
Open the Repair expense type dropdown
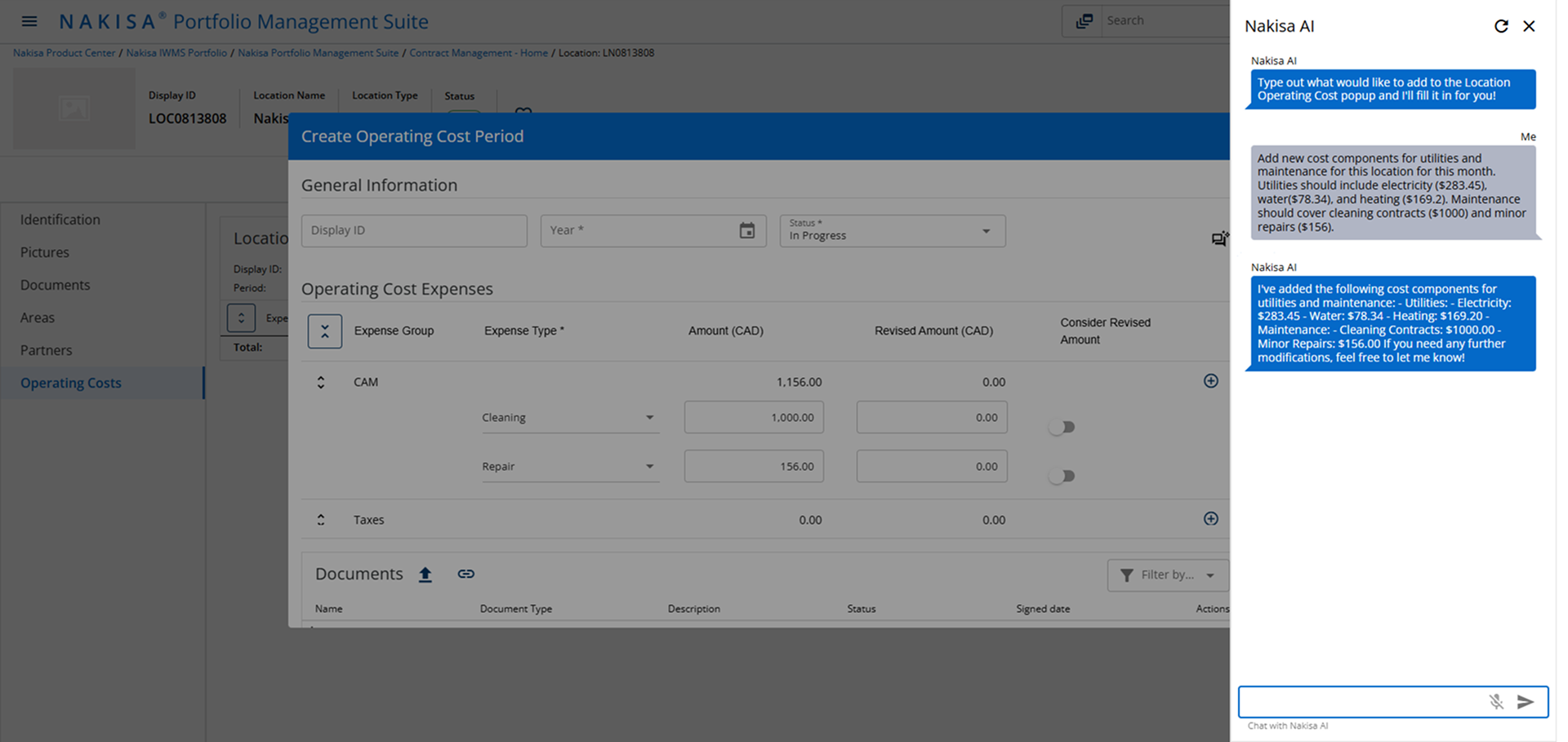coord(649,466)
